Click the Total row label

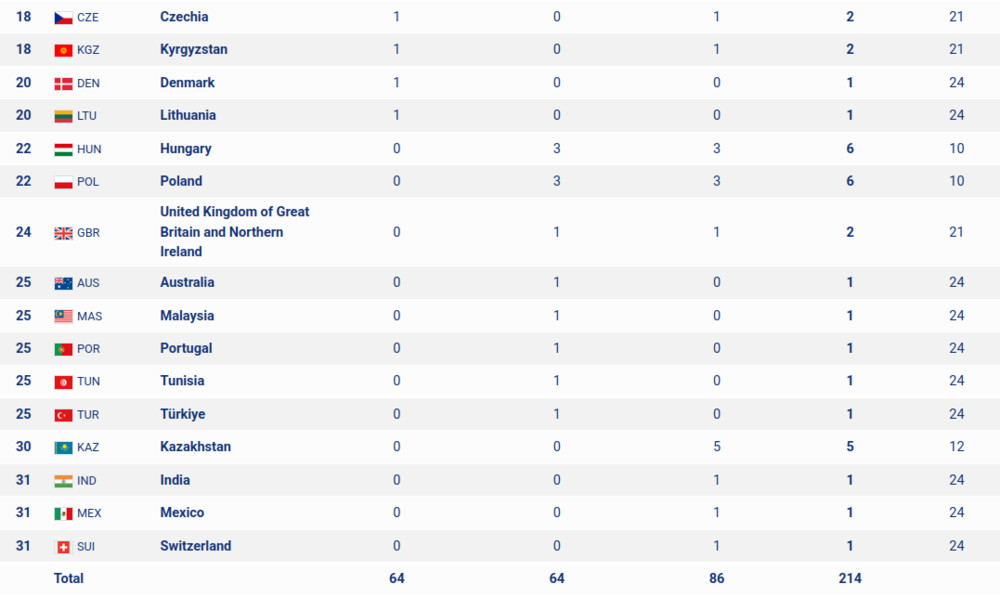click(x=69, y=579)
